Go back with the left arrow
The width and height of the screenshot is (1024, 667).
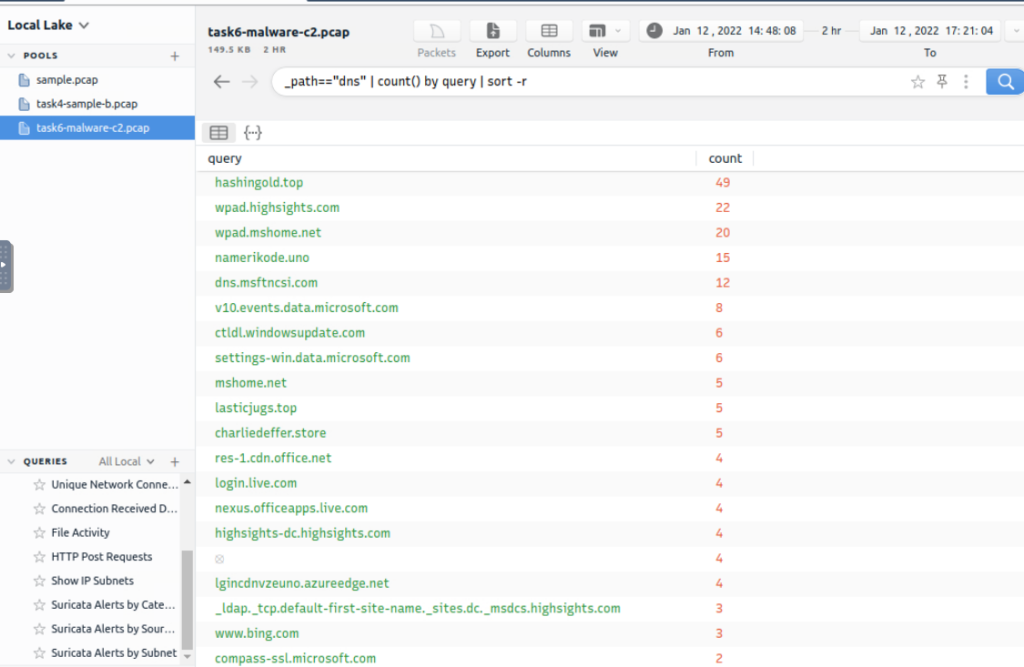222,82
